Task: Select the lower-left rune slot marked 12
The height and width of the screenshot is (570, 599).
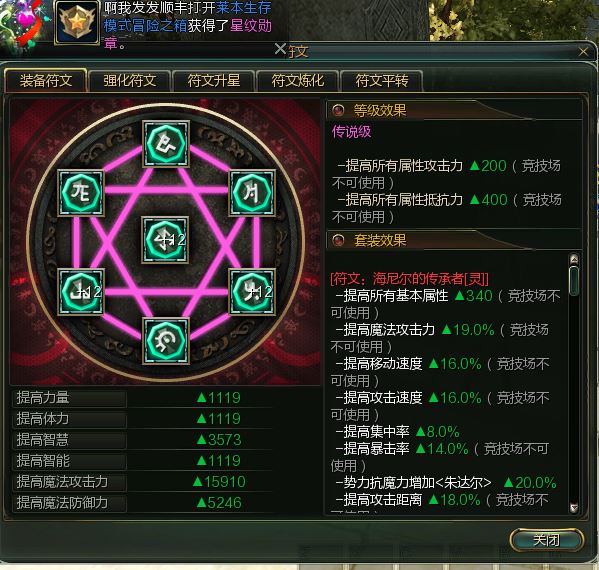Action: [81, 292]
